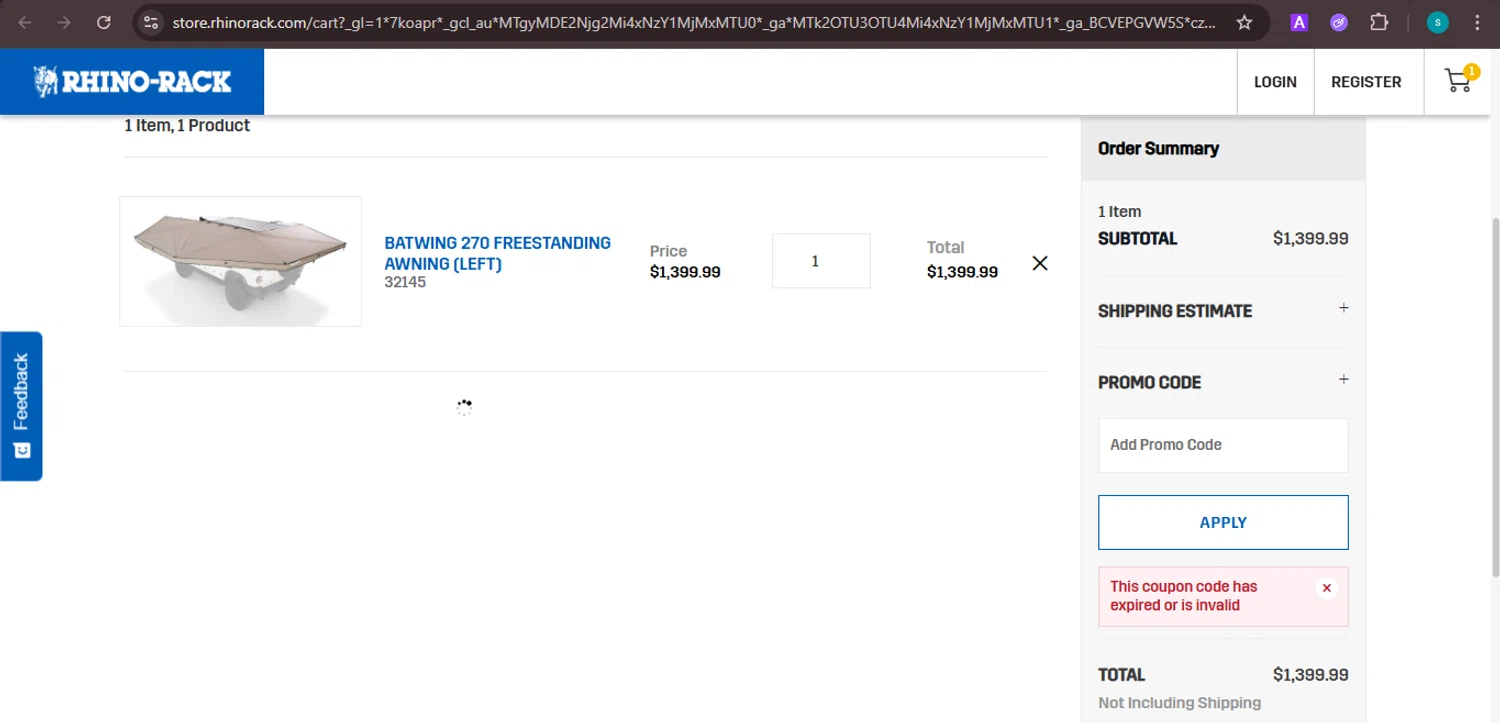
Task: Click the SUBTOTAL amount $1,399.99
Action: [x=1310, y=239]
